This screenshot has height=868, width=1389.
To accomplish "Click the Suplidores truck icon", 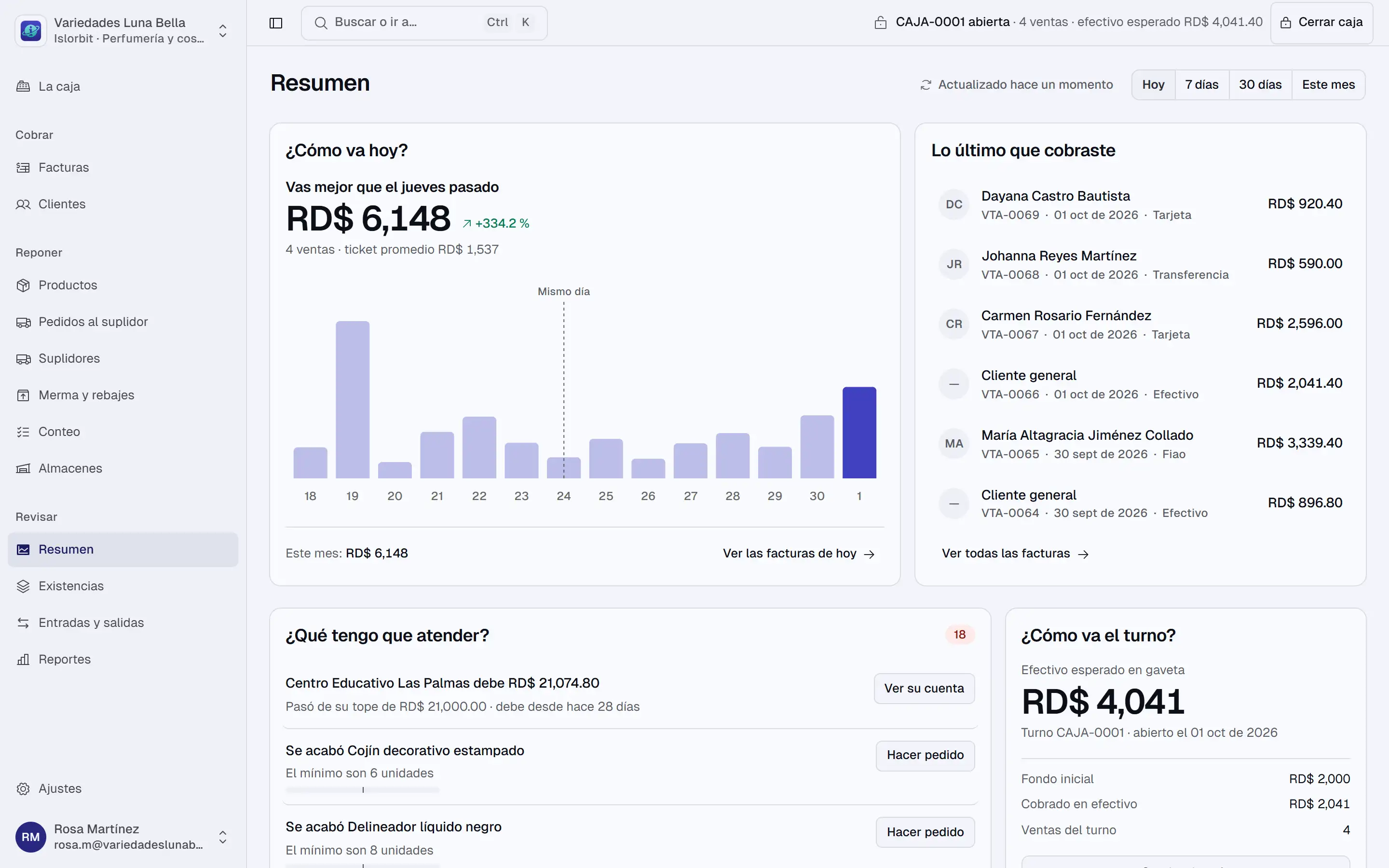I will tap(23, 359).
